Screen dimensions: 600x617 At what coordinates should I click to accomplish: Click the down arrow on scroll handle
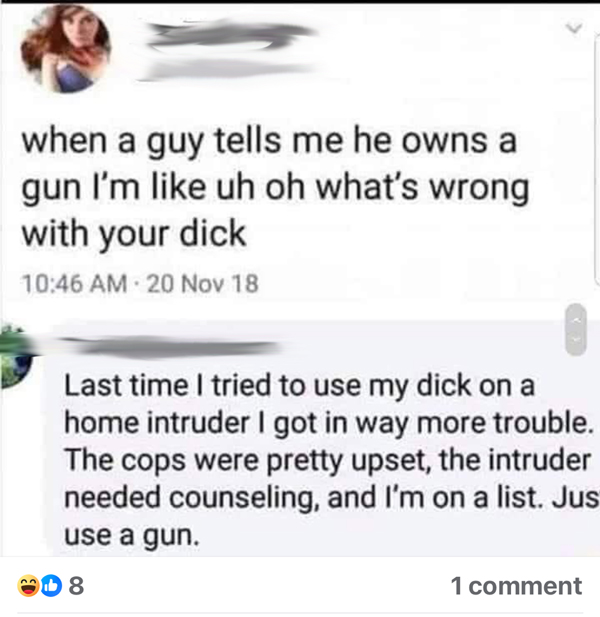[x=576, y=340]
